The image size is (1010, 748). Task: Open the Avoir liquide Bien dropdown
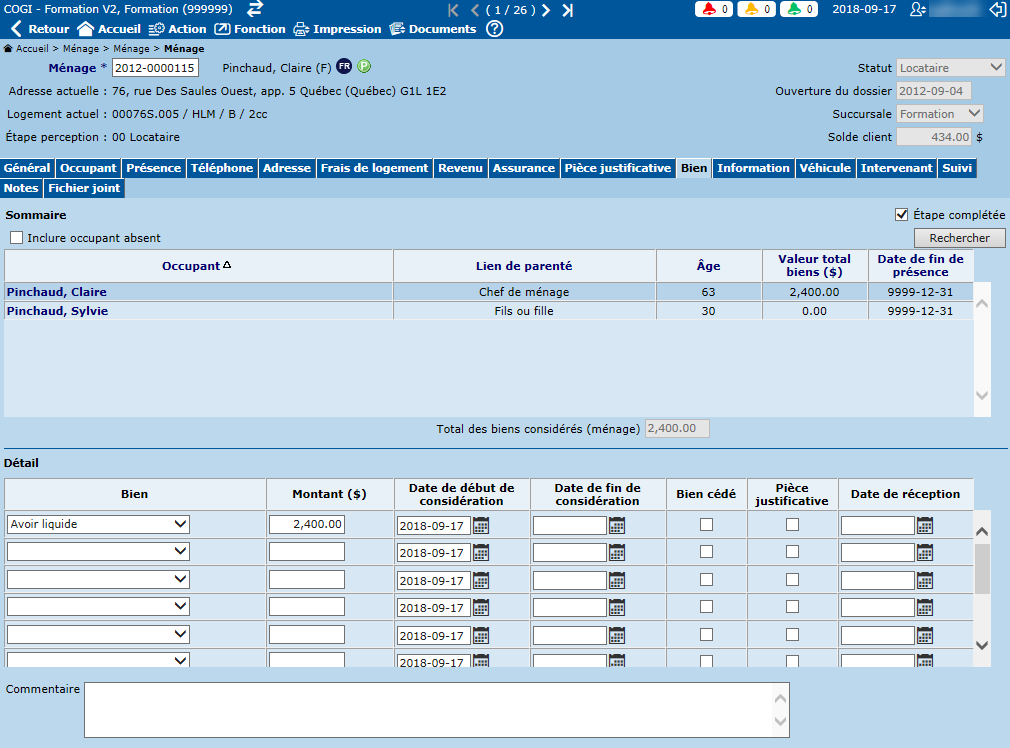point(98,524)
